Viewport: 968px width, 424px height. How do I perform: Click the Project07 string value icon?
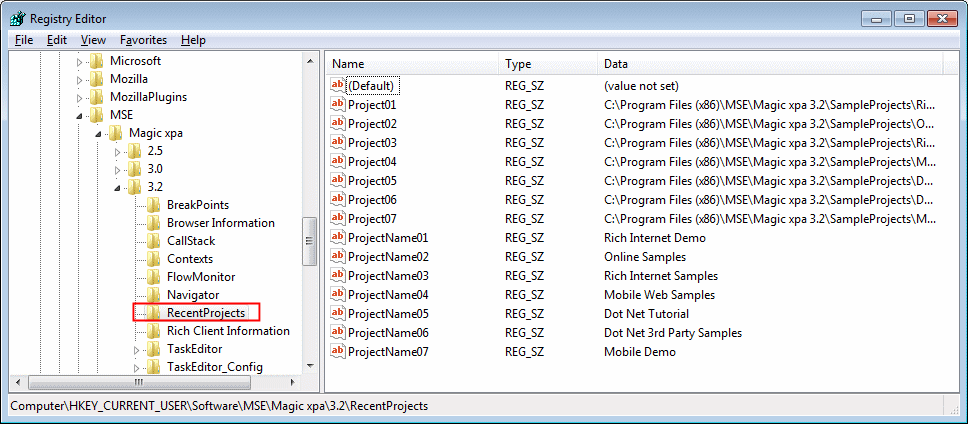click(338, 219)
